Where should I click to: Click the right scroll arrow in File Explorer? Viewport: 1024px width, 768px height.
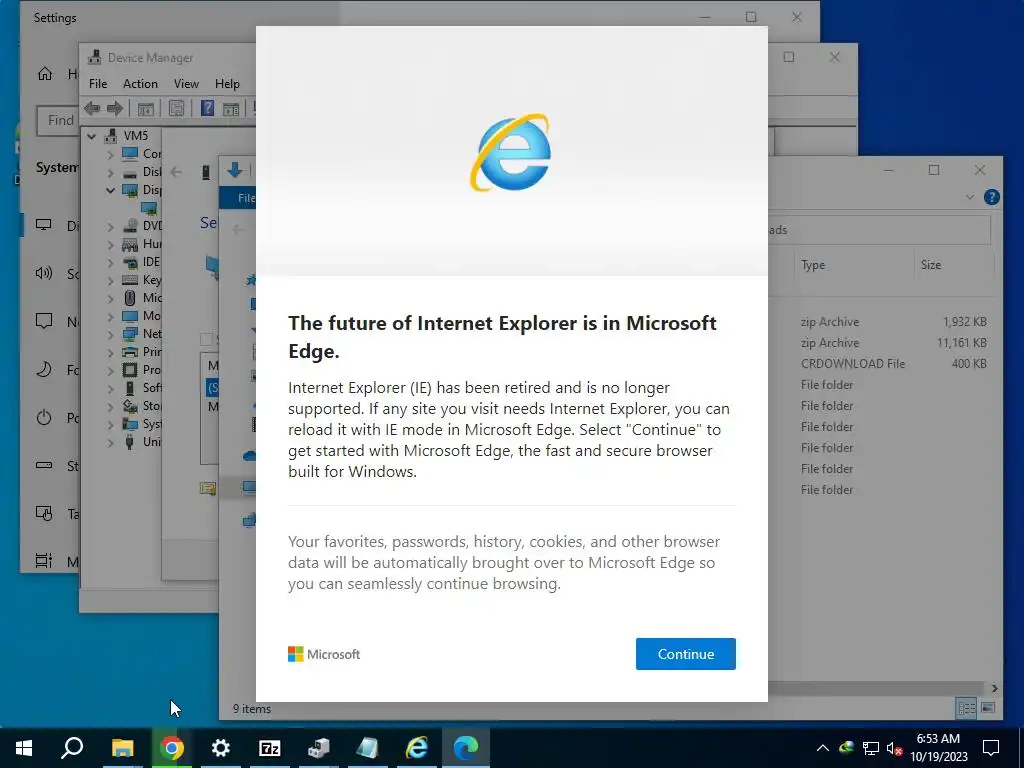point(994,688)
